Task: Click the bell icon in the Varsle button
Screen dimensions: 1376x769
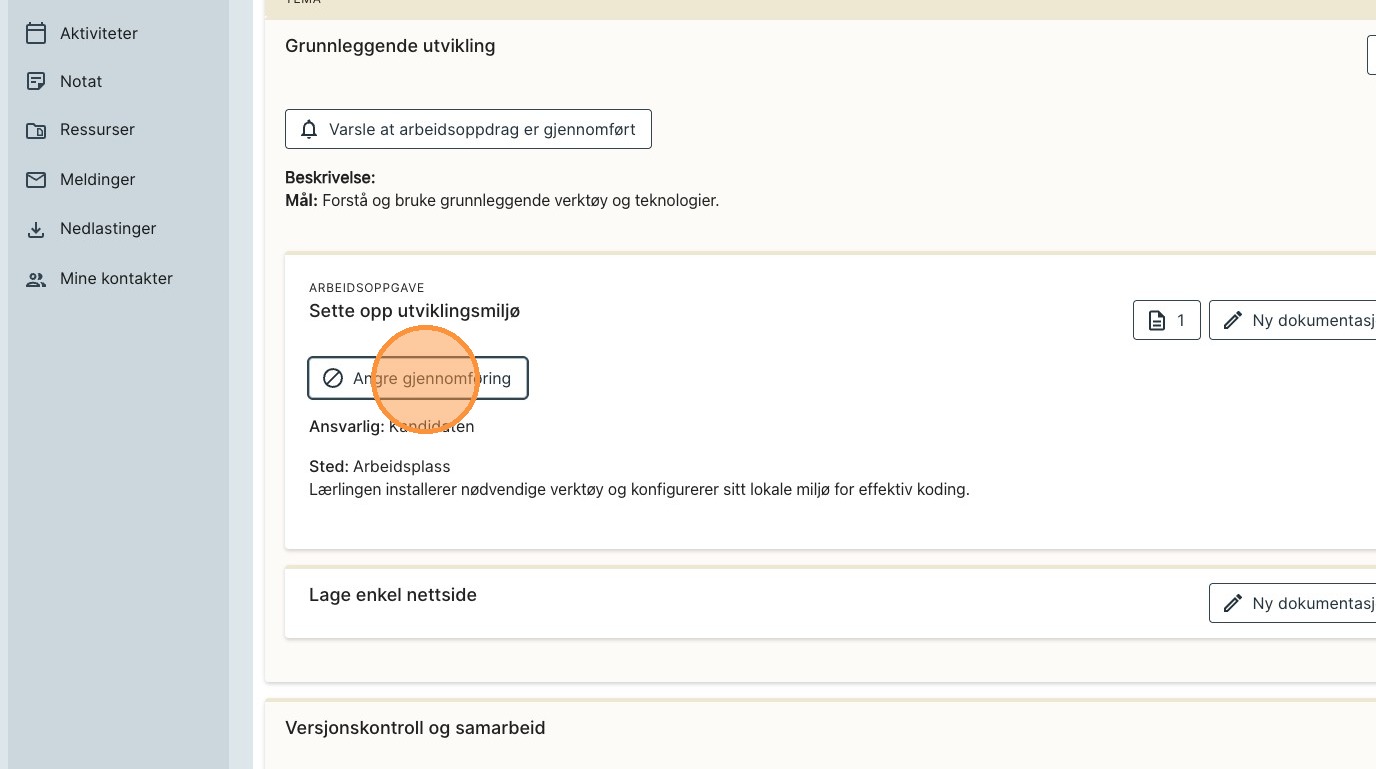Action: [309, 129]
